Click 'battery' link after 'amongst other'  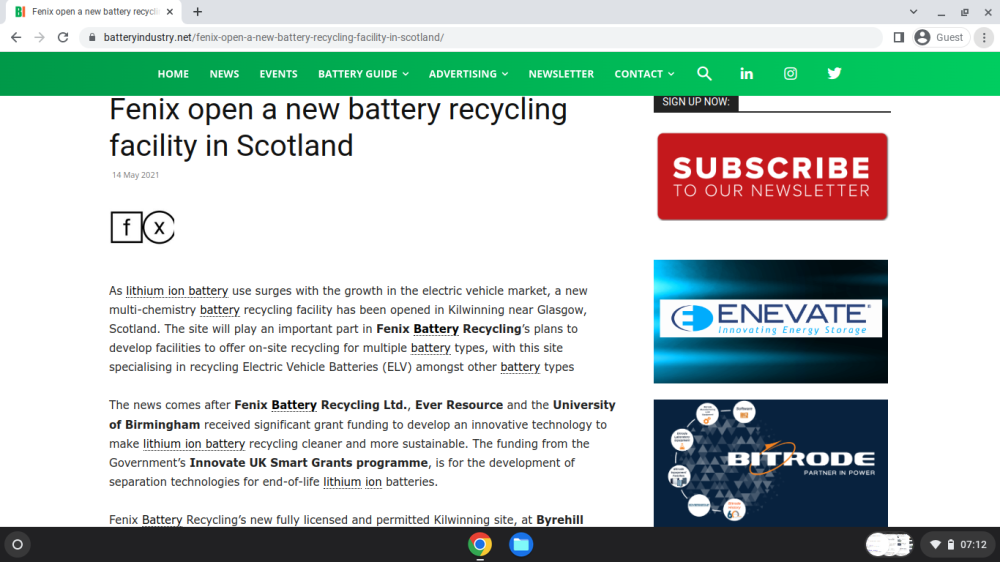520,367
